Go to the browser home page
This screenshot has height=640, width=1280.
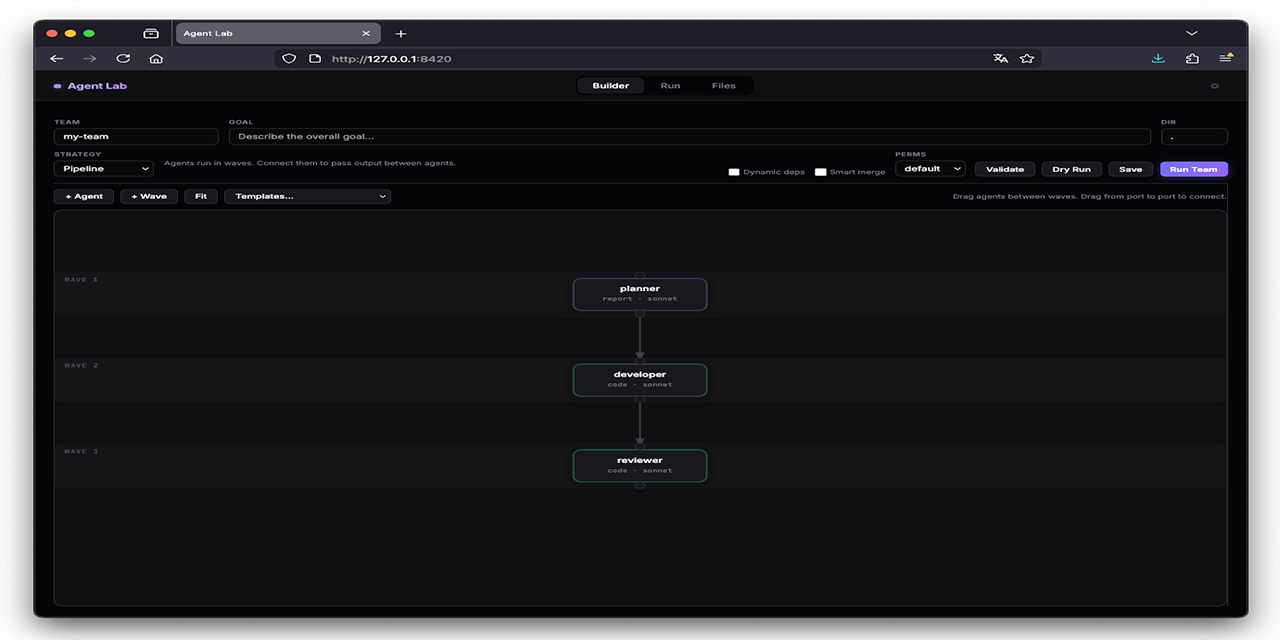pyautogui.click(x=156, y=59)
